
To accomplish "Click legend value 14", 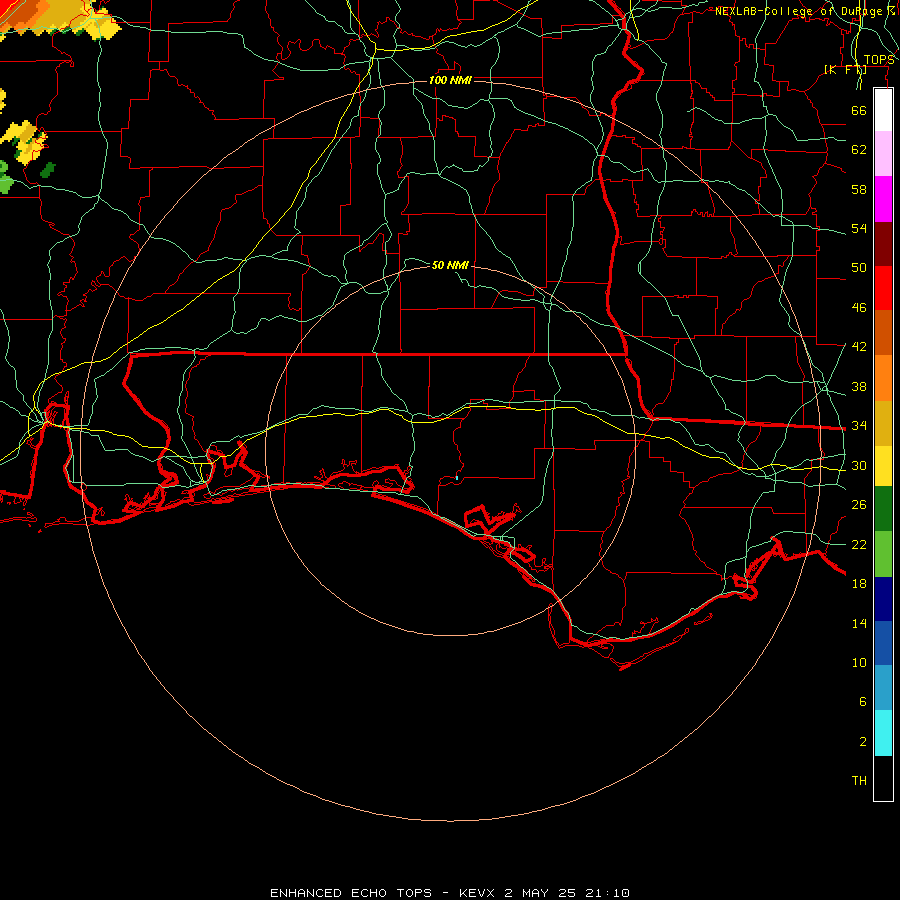I will tap(859, 623).
